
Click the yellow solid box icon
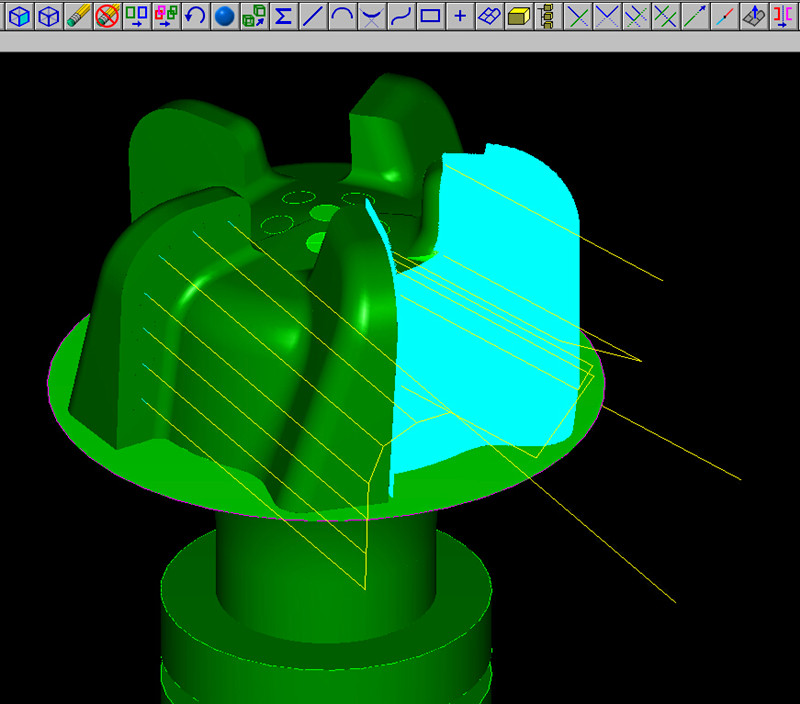click(518, 16)
